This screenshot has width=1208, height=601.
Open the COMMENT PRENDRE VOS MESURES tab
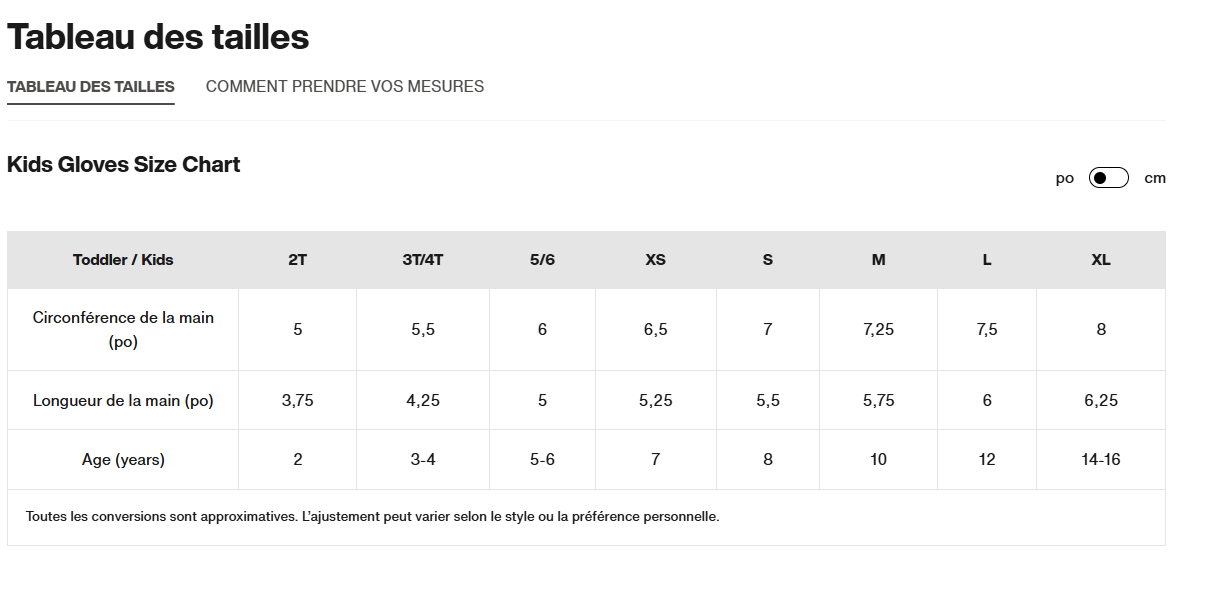coord(345,87)
